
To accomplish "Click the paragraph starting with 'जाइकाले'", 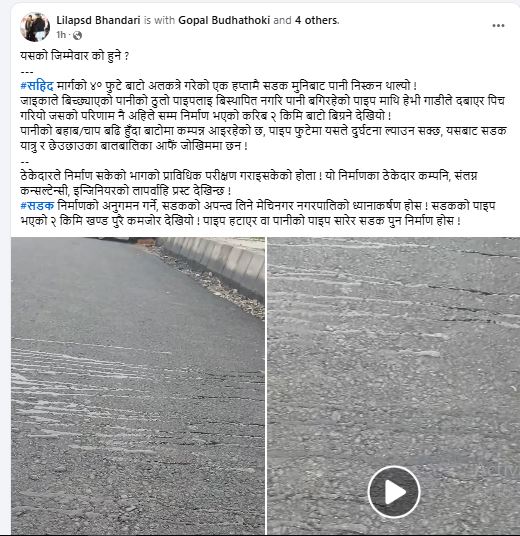I will [263, 108].
